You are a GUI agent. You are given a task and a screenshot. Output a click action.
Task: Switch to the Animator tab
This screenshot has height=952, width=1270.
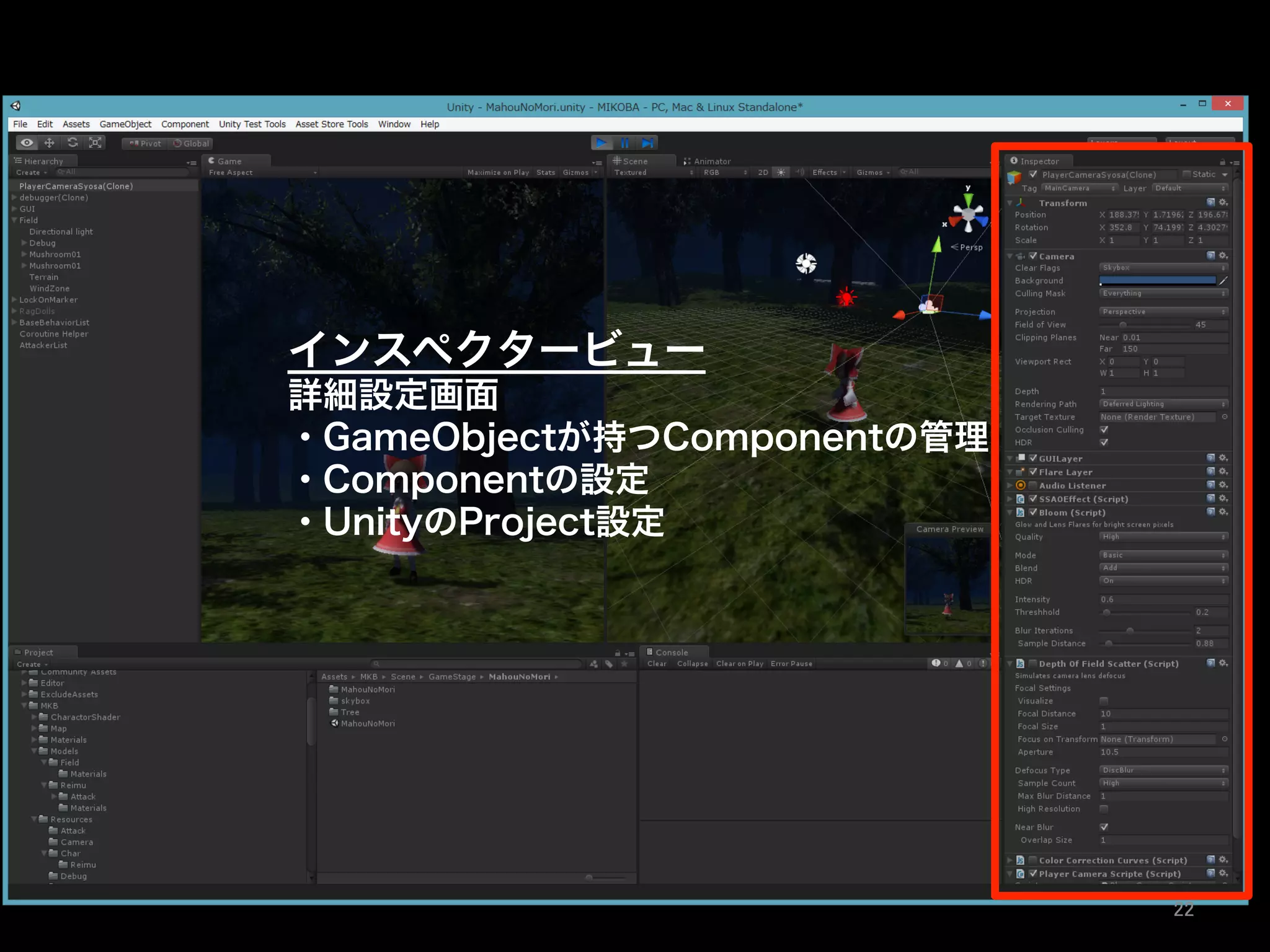(x=707, y=161)
